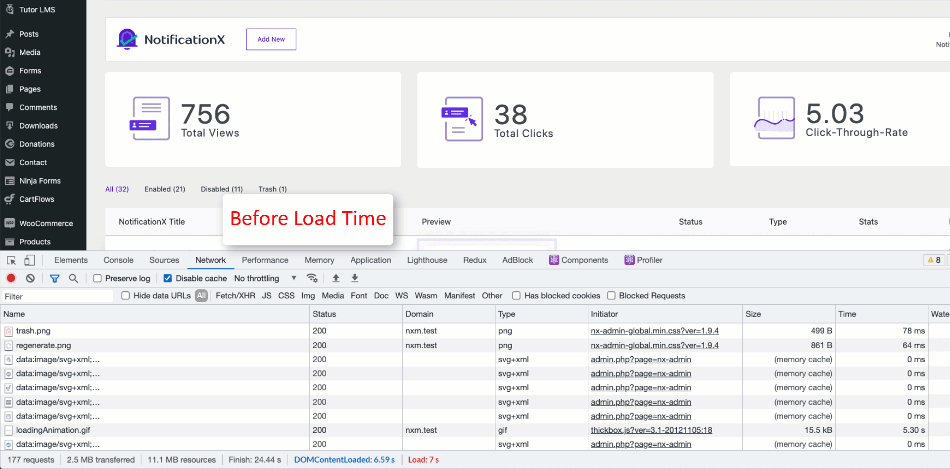
Task: Check the Has blocked cookies checkbox
Action: (x=516, y=296)
